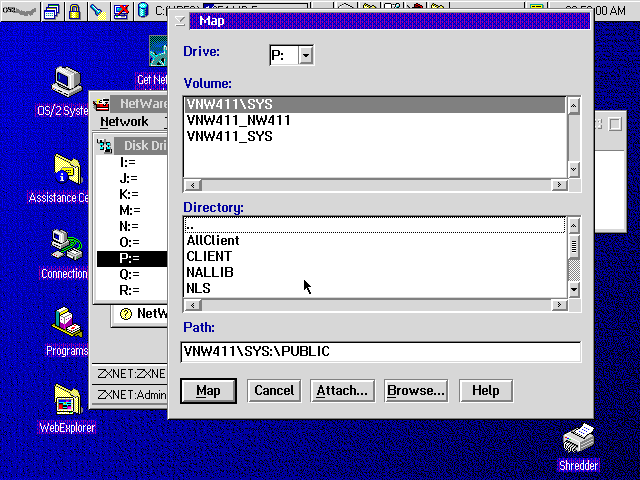
Task: Click the Help button in the Map dialog
Action: [486, 391]
